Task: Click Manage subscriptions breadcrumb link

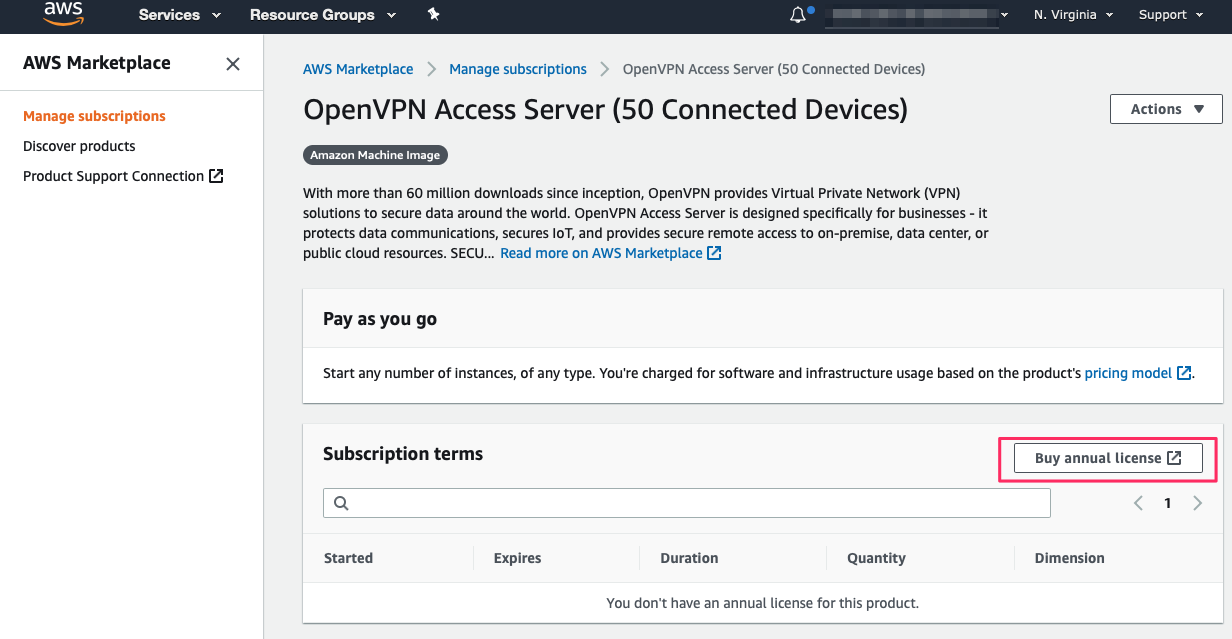Action: click(x=518, y=69)
